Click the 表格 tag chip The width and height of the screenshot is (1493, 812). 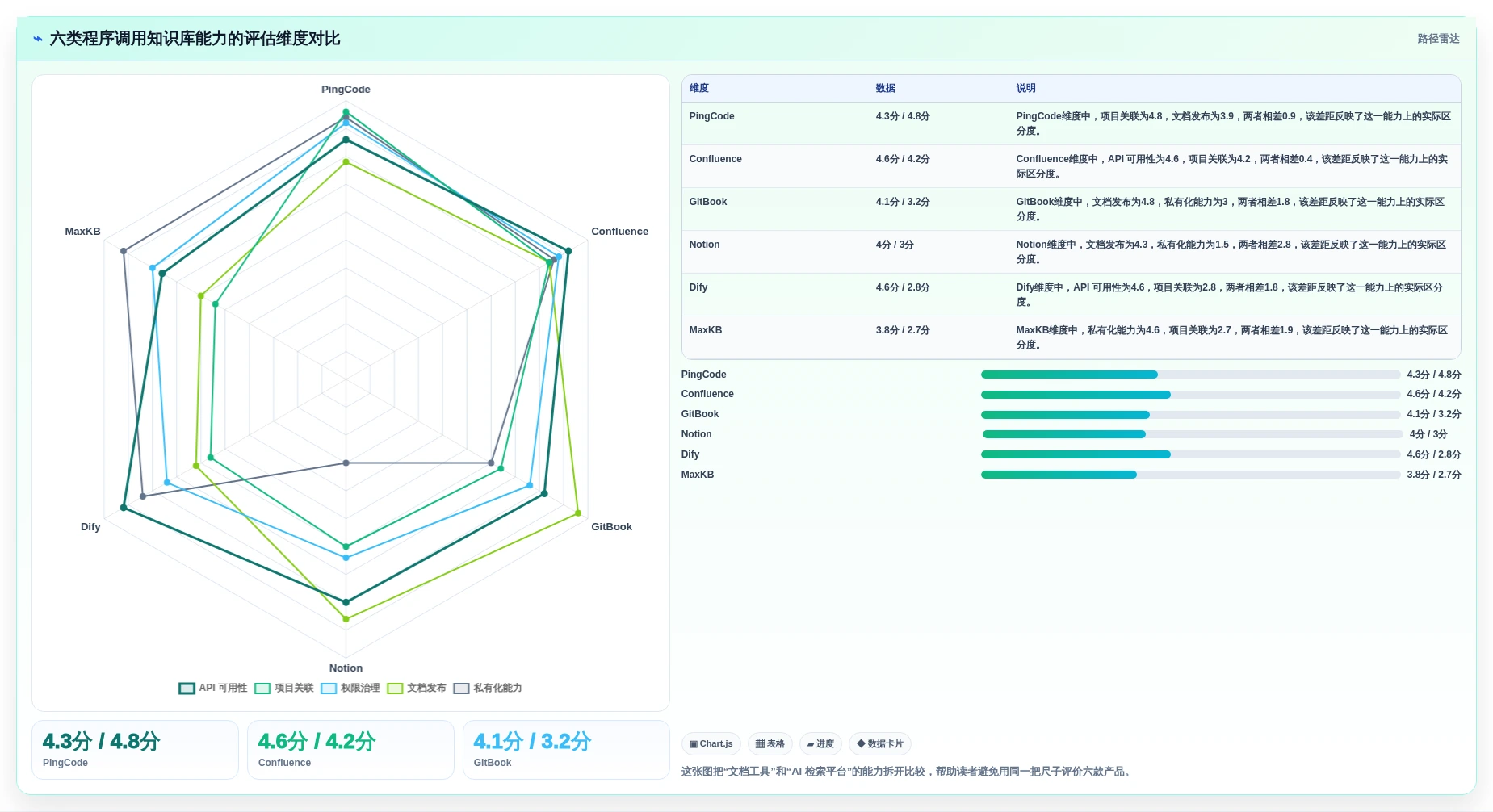(x=770, y=744)
